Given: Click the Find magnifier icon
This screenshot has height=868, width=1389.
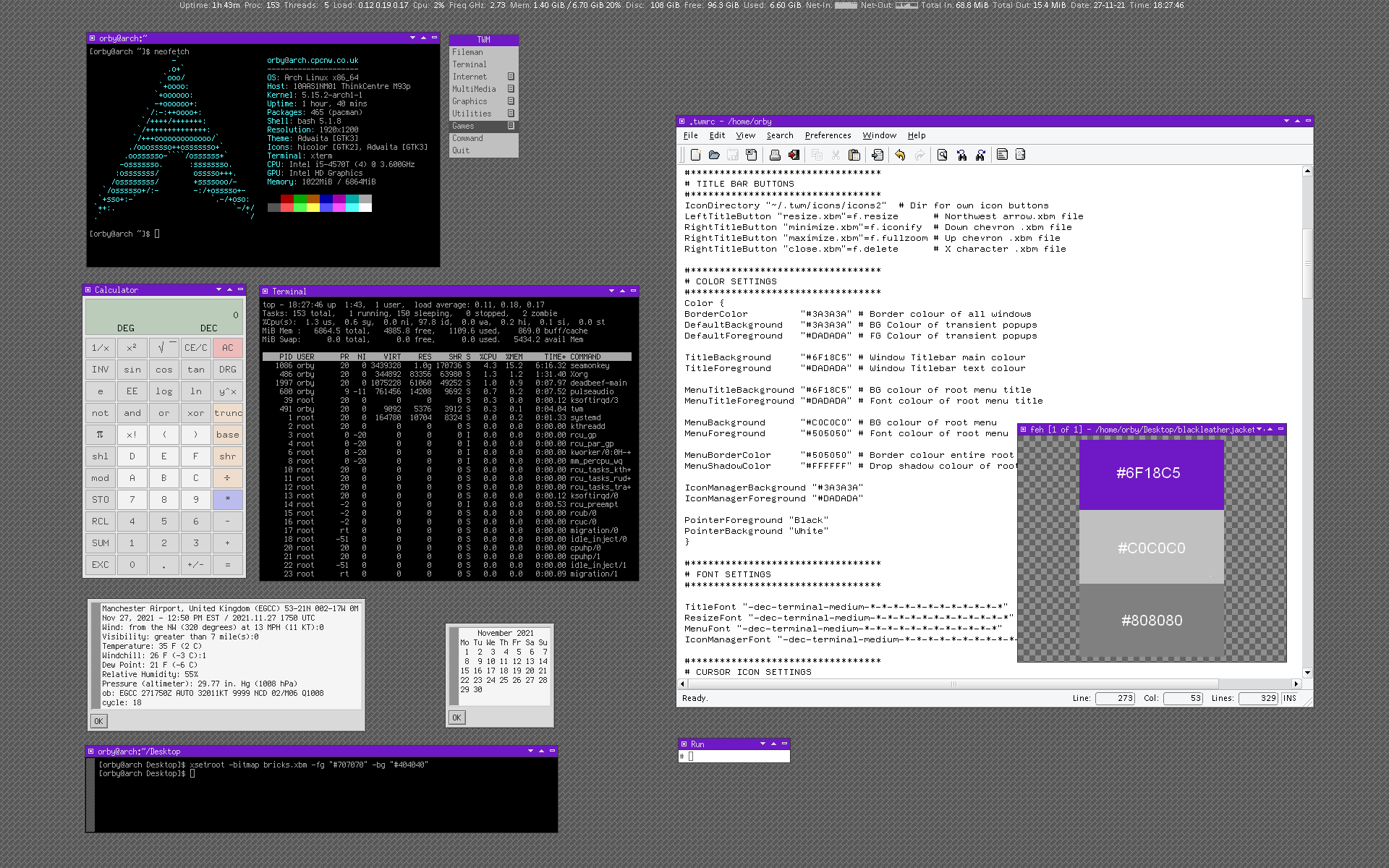Looking at the screenshot, I should click(942, 155).
